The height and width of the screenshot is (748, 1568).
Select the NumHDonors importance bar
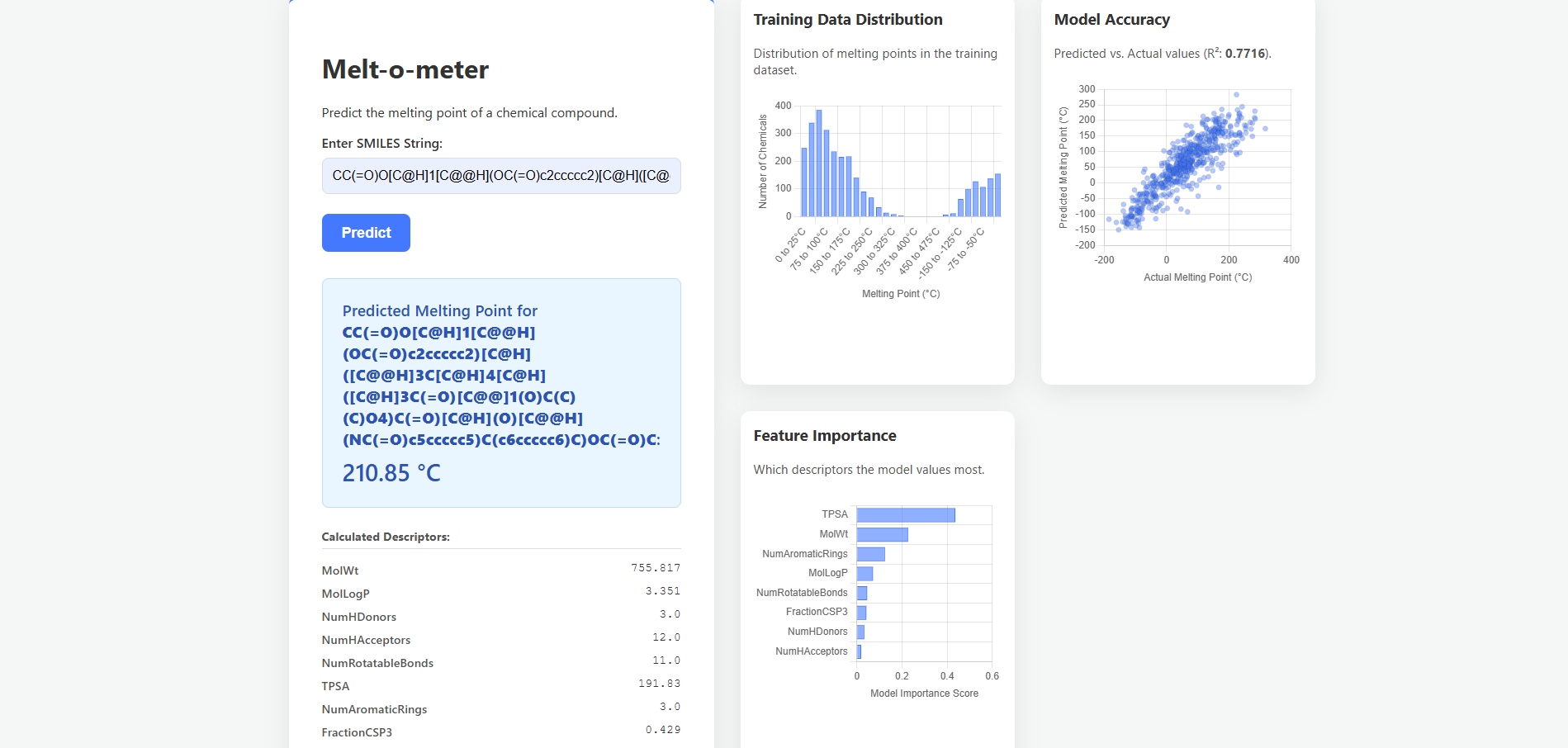(860, 632)
